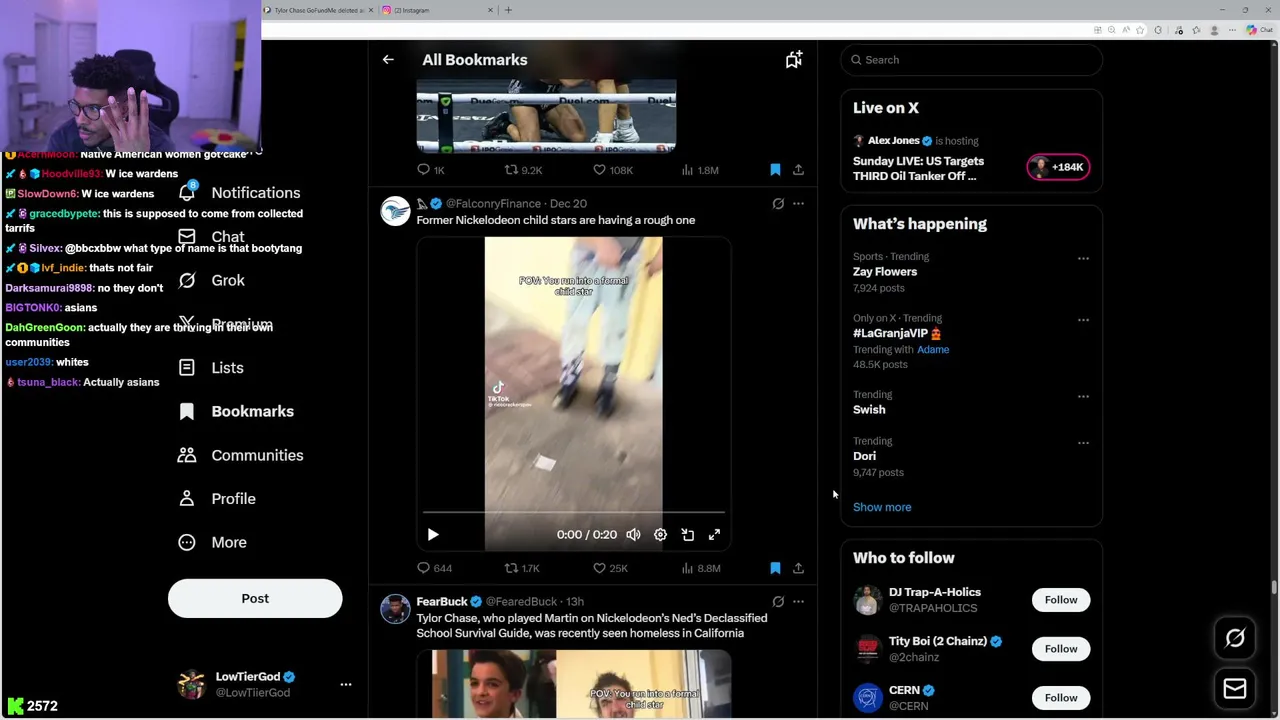The height and width of the screenshot is (720, 1280).
Task: Open the @FalconryFinance handle
Action: coord(493,204)
